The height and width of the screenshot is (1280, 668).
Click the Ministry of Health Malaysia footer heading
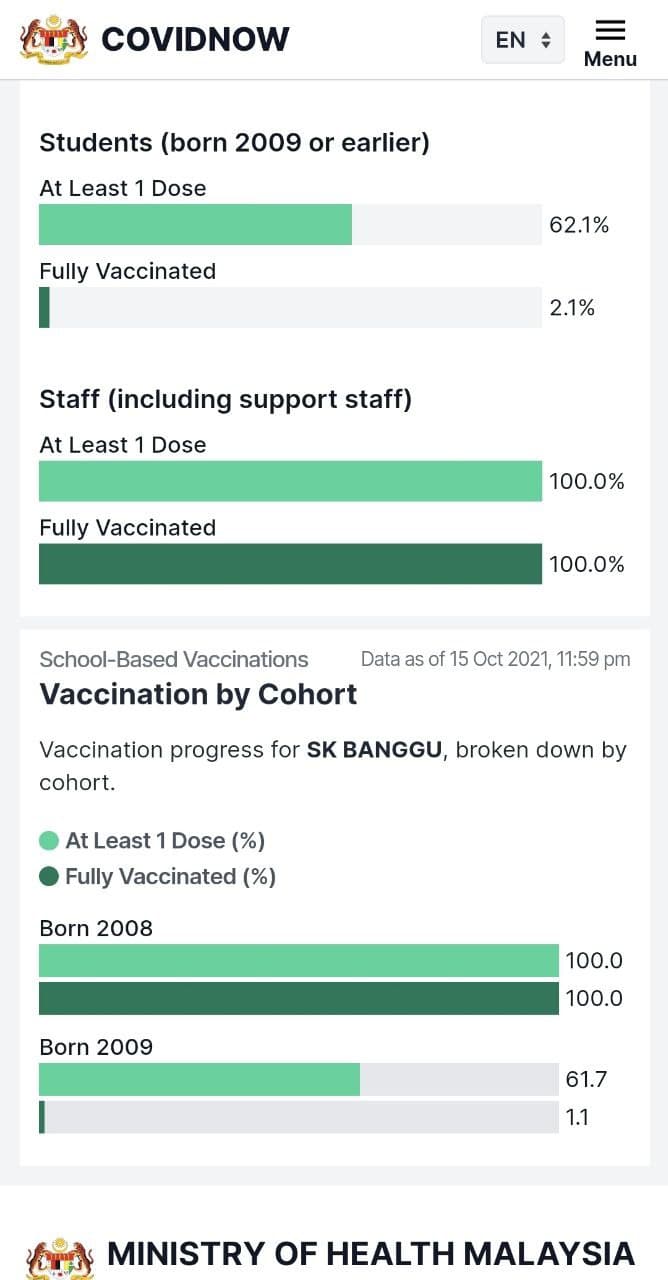pyautogui.click(x=370, y=1254)
